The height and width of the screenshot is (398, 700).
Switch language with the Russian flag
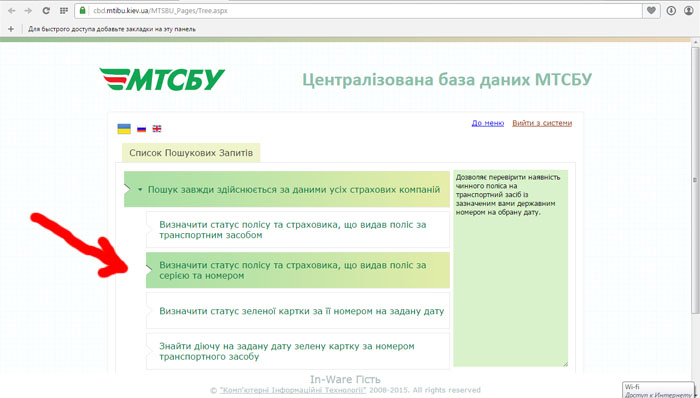142,129
